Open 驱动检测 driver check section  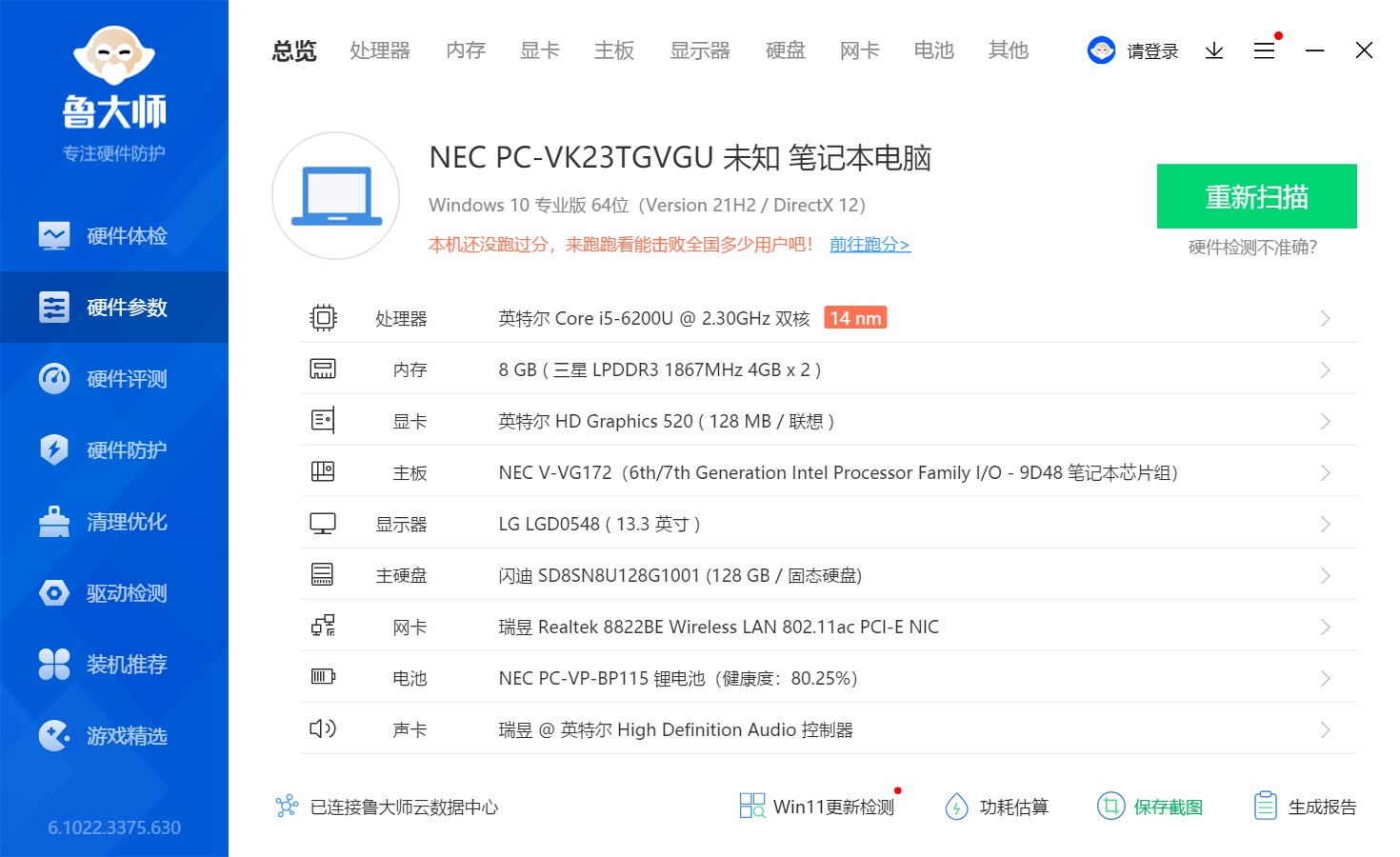[114, 592]
